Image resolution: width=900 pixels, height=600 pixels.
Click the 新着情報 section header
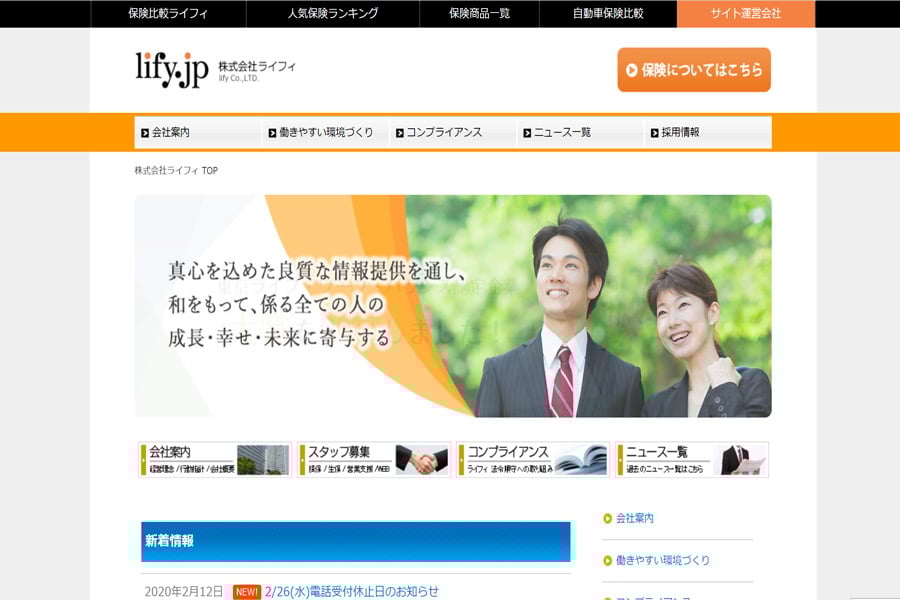coord(356,541)
